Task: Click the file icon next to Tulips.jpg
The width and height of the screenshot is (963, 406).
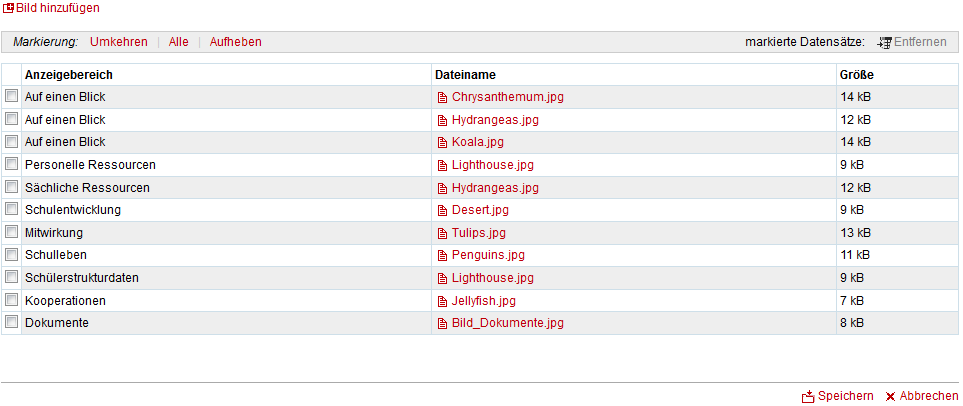Action: point(442,233)
